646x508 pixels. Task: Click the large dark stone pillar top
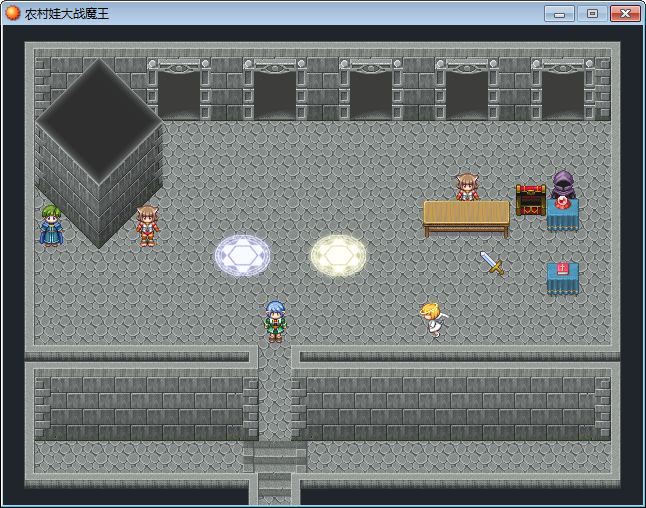tap(99, 121)
